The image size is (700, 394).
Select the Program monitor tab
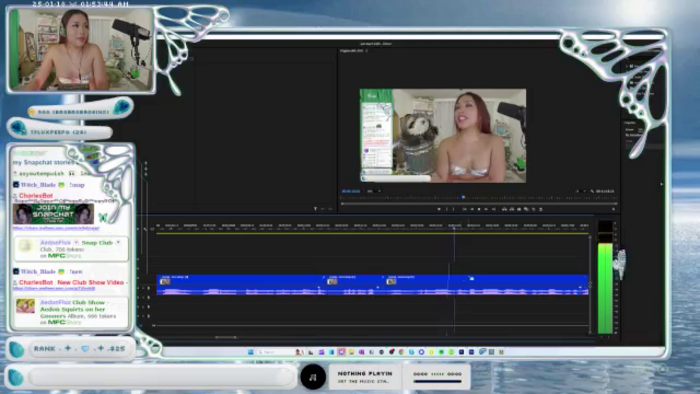(354, 51)
